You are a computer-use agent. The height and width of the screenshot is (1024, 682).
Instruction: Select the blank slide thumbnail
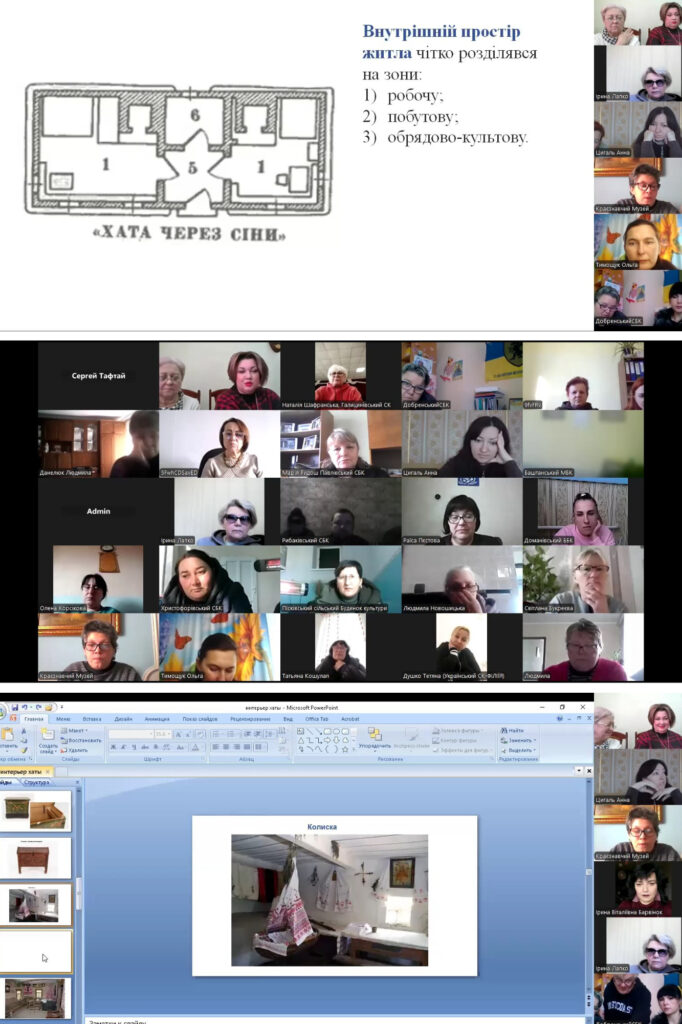point(36,951)
